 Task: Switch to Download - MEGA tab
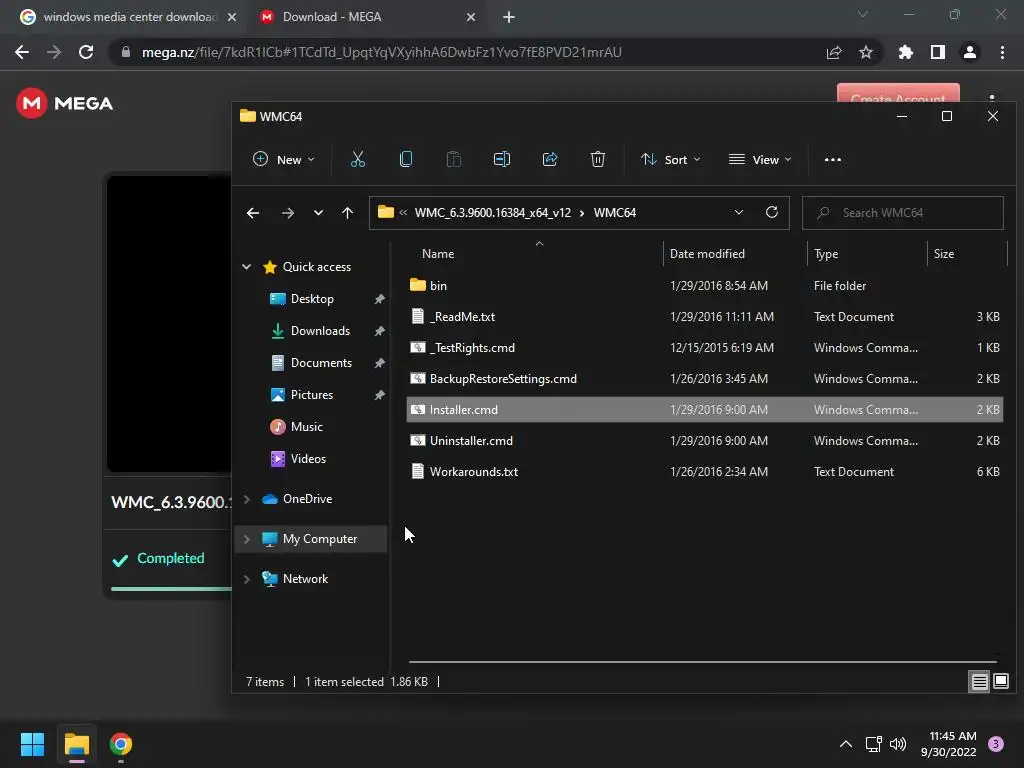click(367, 17)
